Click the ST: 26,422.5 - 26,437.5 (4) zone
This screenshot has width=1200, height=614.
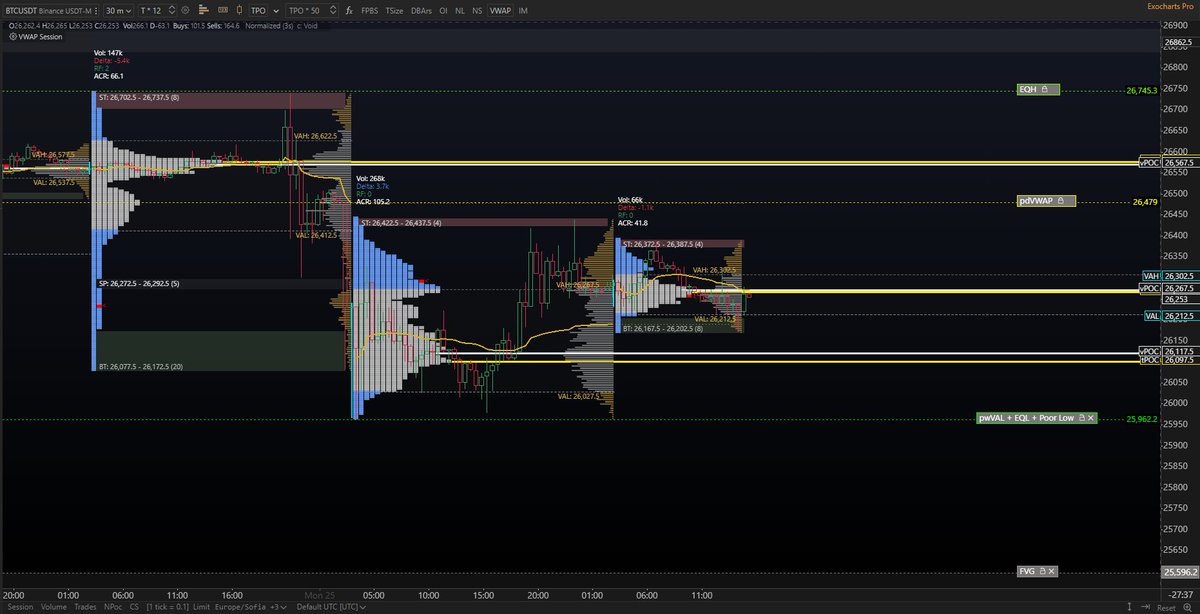[483, 223]
